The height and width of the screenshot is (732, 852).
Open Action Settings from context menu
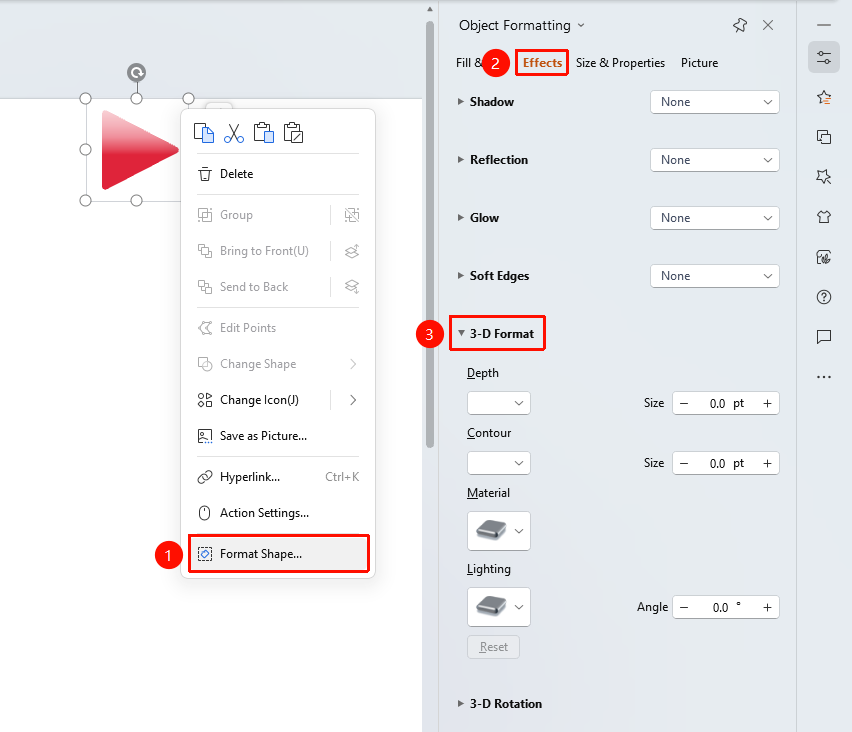[278, 513]
